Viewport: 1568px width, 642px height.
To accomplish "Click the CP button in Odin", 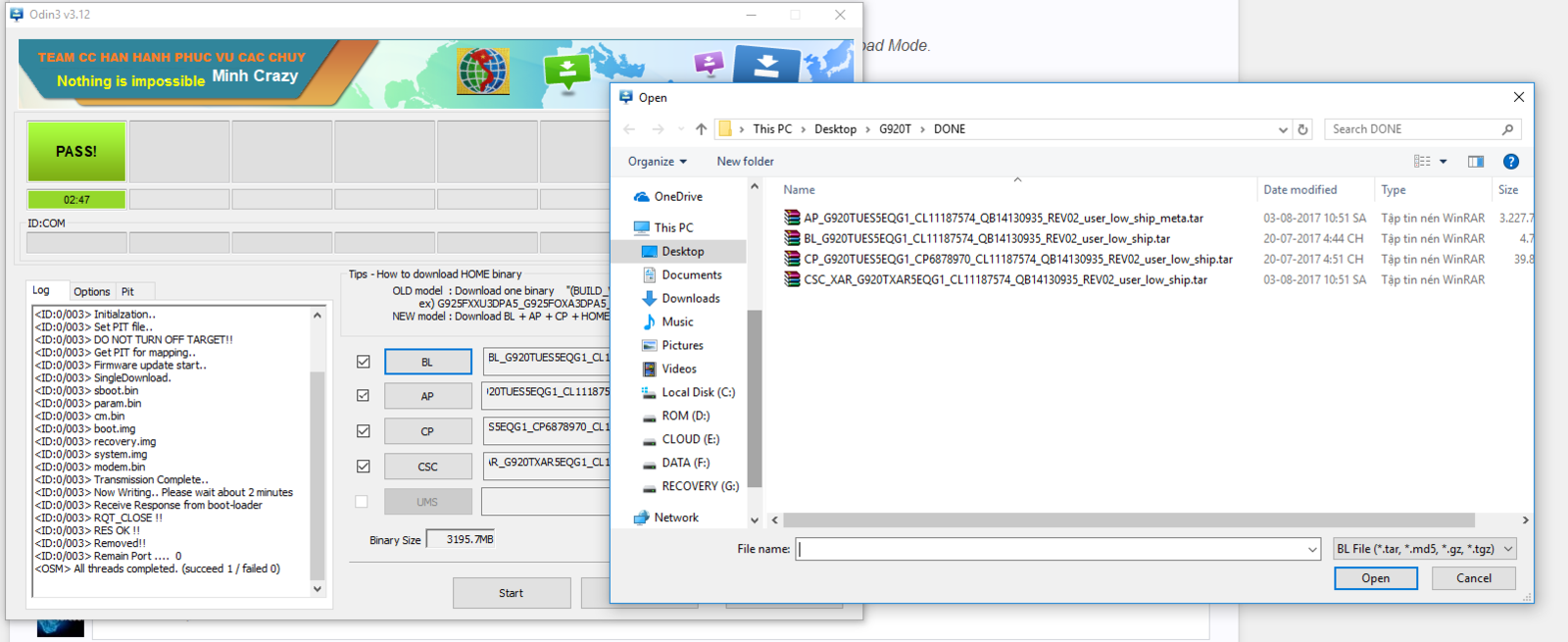I will coord(427,431).
